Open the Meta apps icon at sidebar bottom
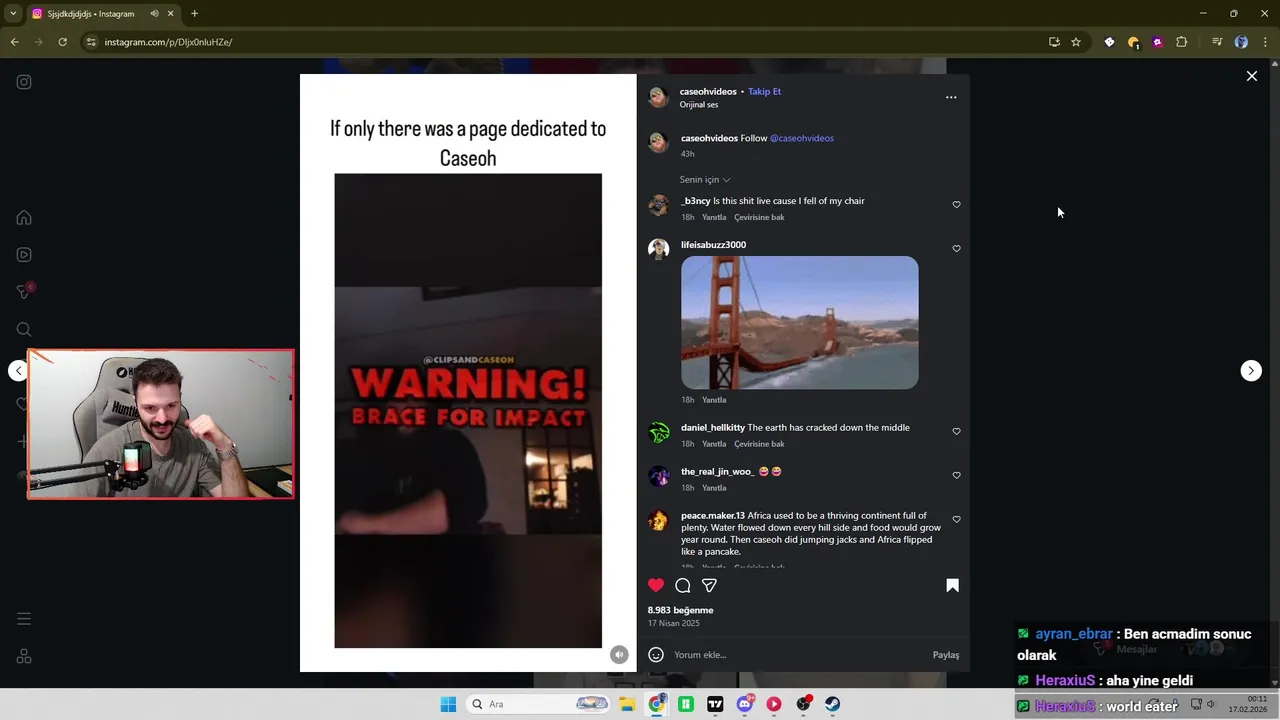Screen dimensions: 1280x720 pyautogui.click(x=24, y=656)
